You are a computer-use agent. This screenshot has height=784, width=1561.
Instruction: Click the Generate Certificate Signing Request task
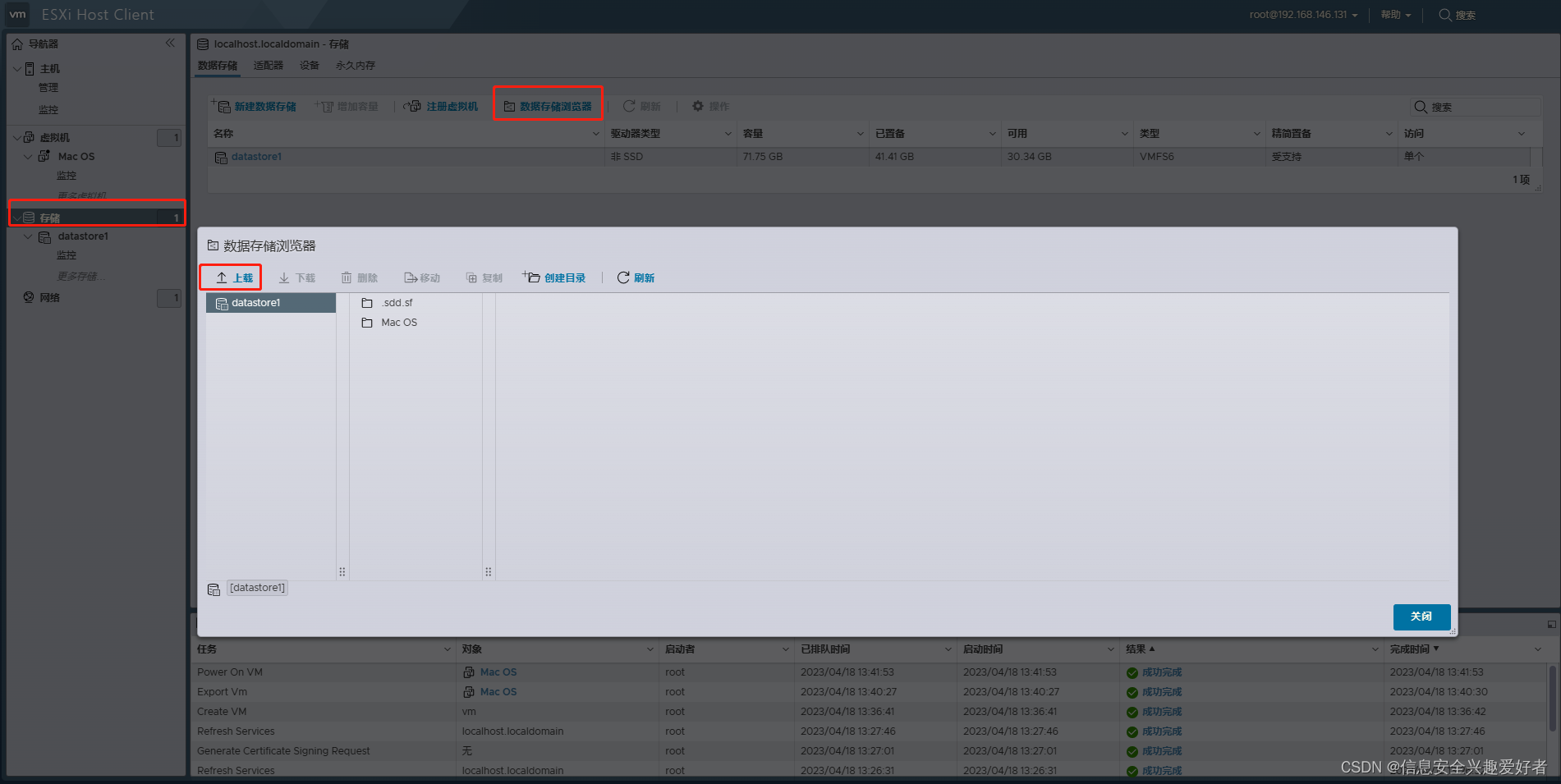[x=283, y=751]
